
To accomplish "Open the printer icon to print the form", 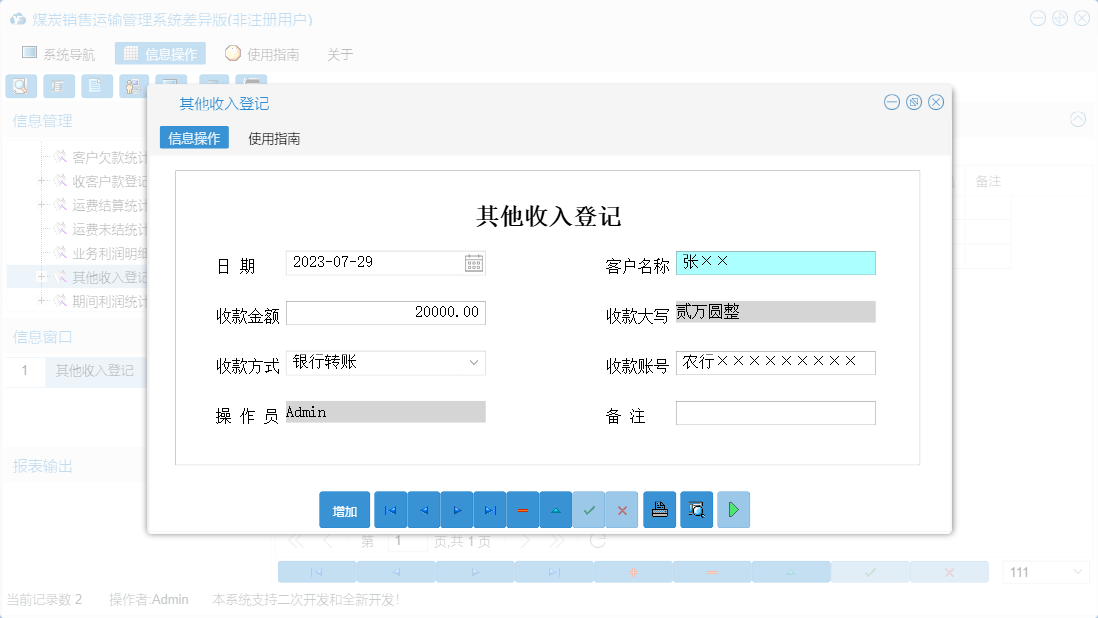I will [x=659, y=509].
